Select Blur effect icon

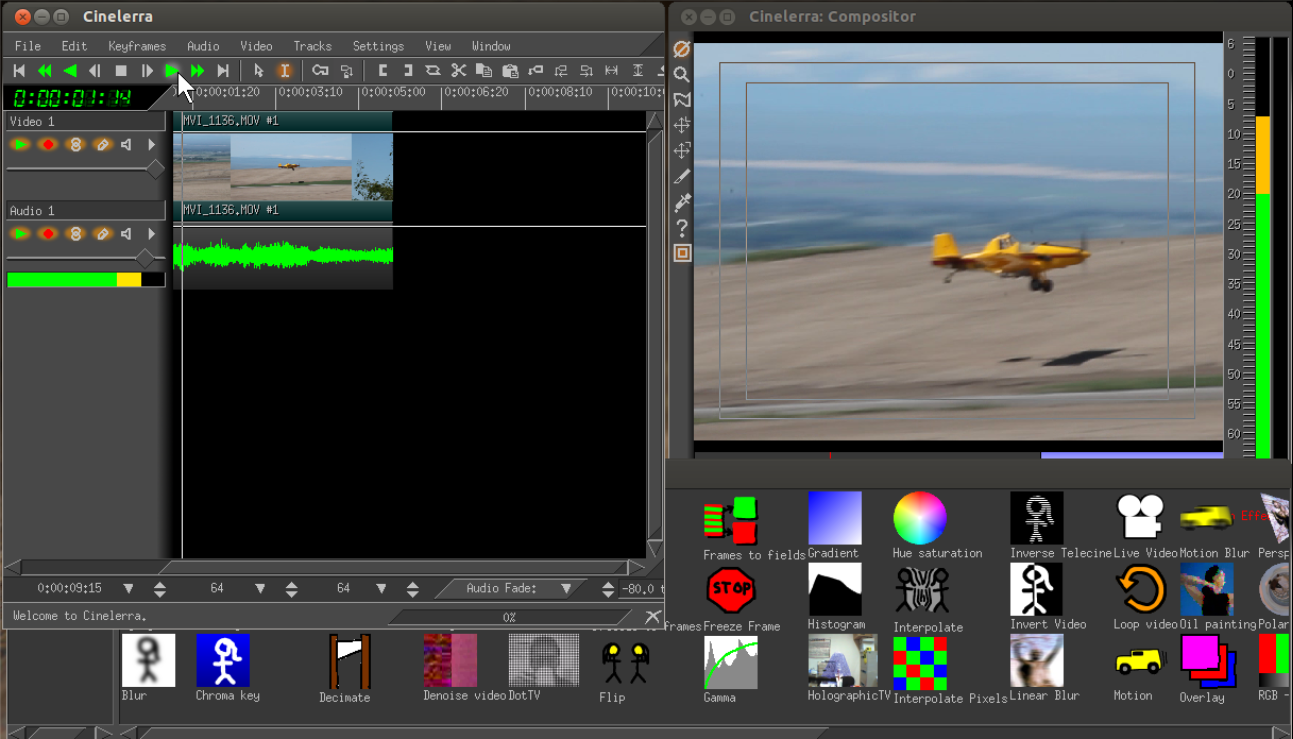(148, 660)
